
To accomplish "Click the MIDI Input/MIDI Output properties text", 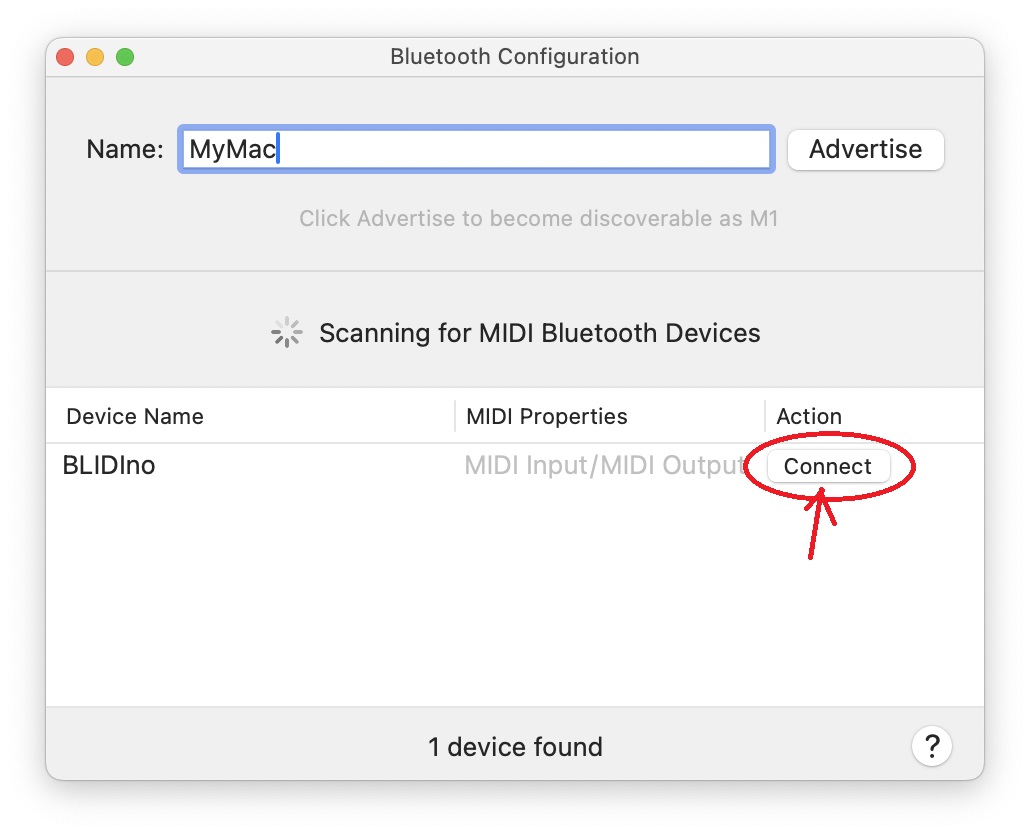I will coord(605,466).
